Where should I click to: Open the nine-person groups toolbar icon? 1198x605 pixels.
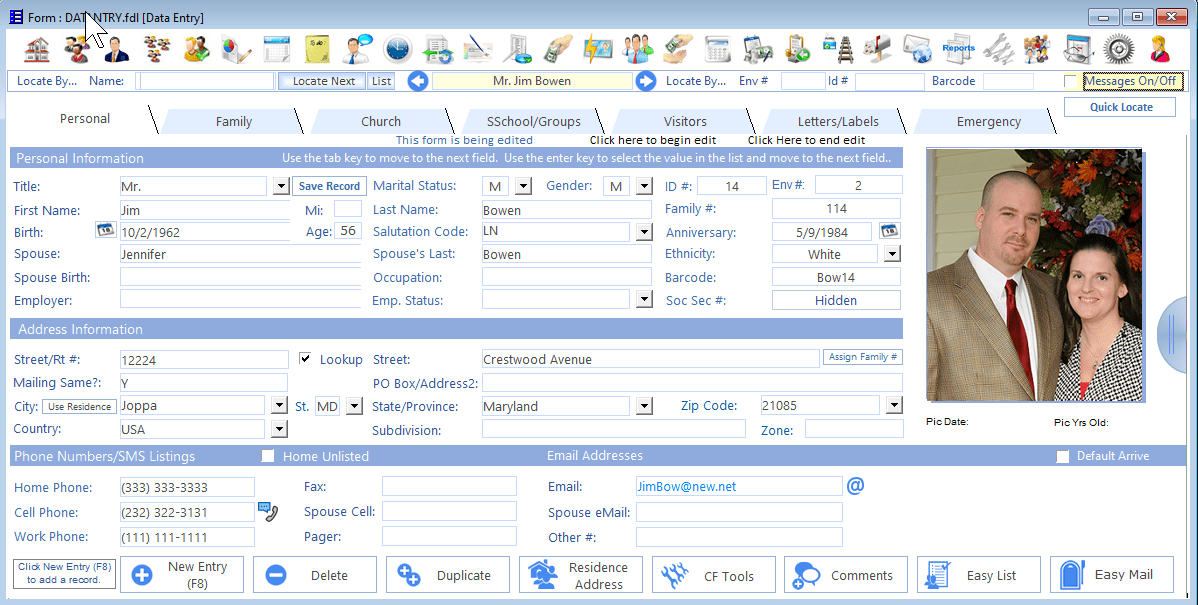point(157,50)
